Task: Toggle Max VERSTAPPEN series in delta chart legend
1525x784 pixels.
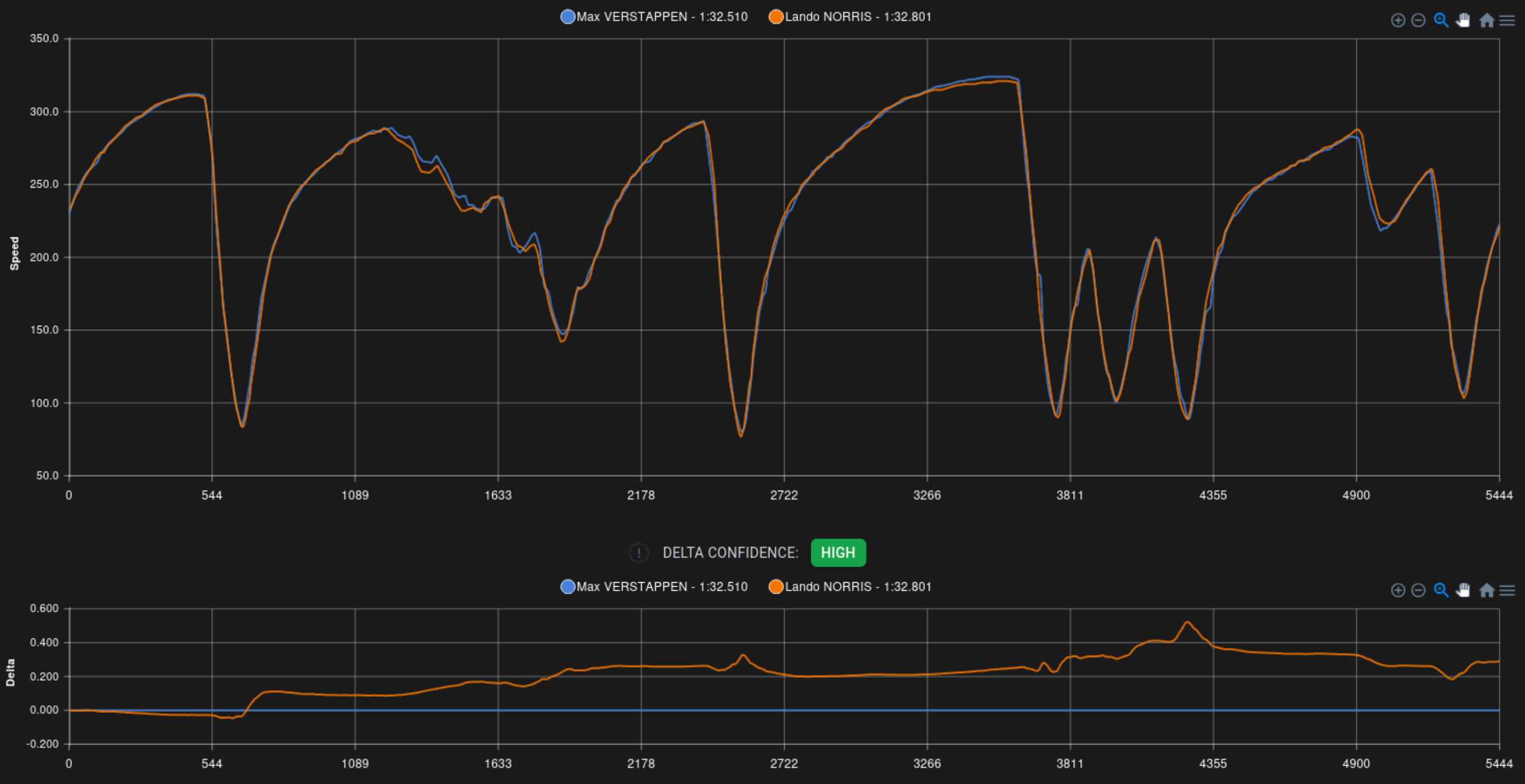Action: click(x=662, y=586)
